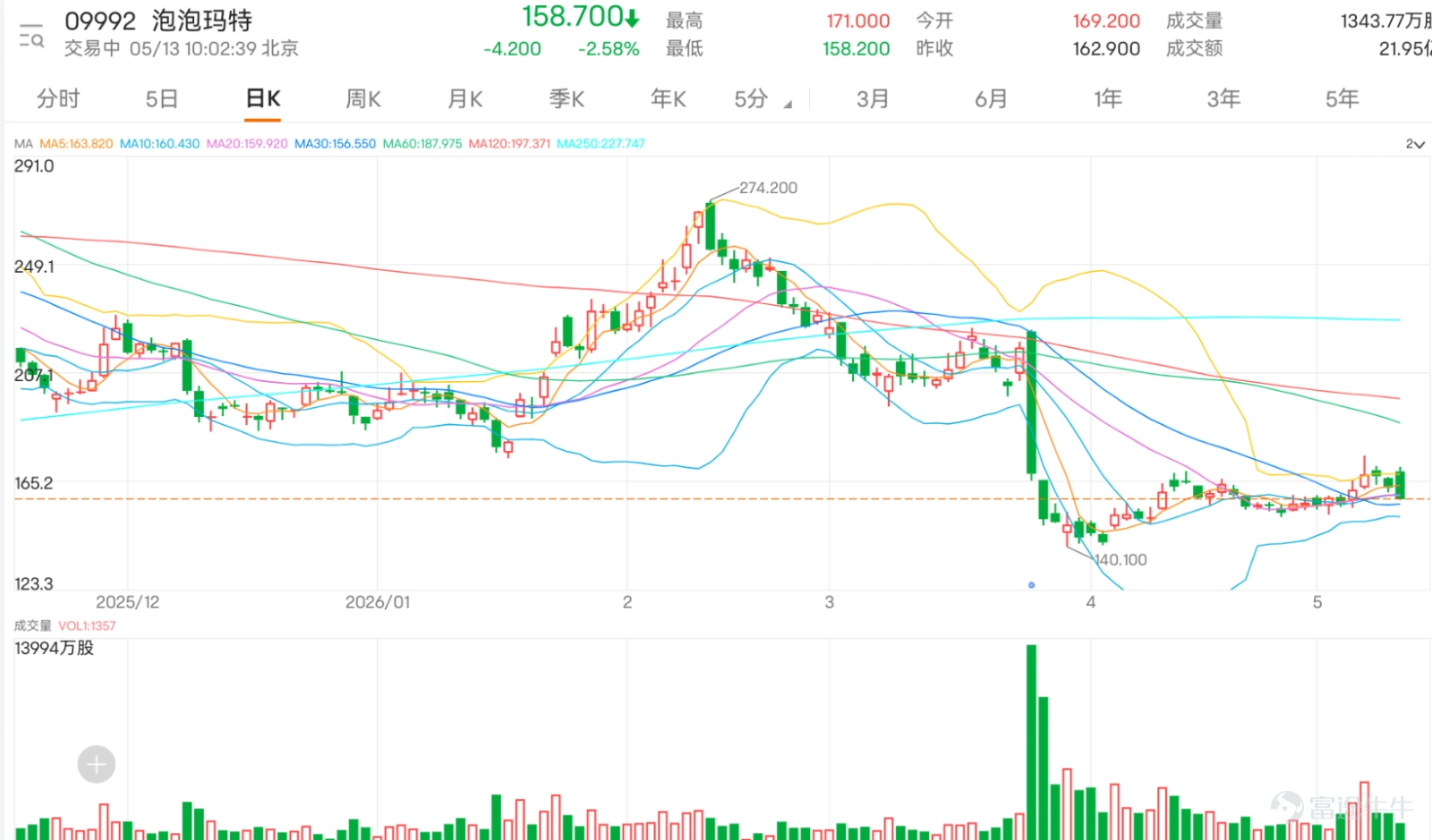Click the 今开 value 169.200
Screen dimensions: 1432x840
click(1106, 21)
